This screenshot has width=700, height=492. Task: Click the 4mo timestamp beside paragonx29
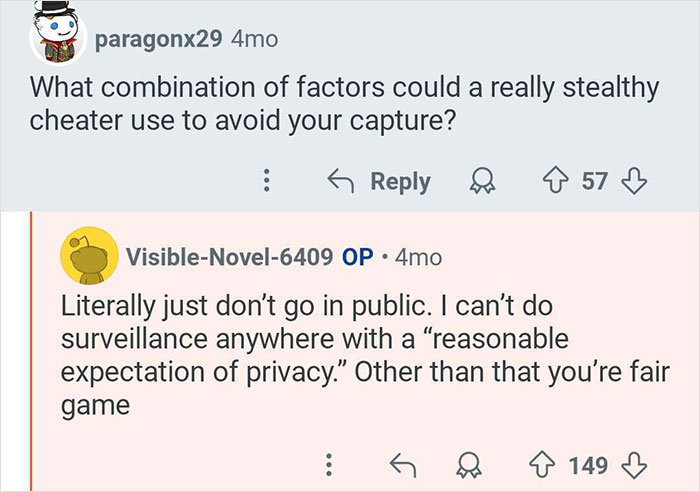click(254, 40)
